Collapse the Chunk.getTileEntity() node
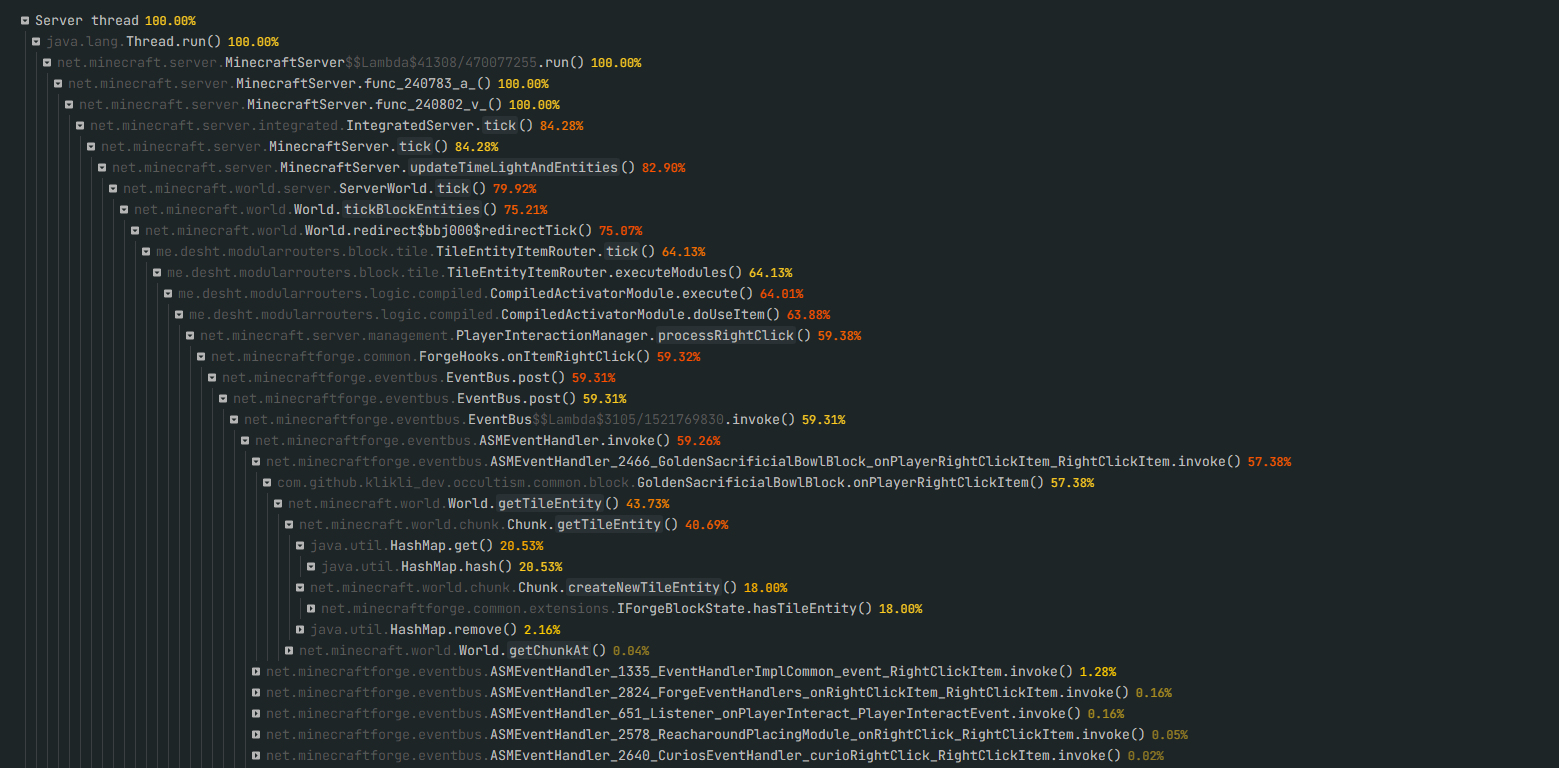The width and height of the screenshot is (1559, 768). (289, 524)
